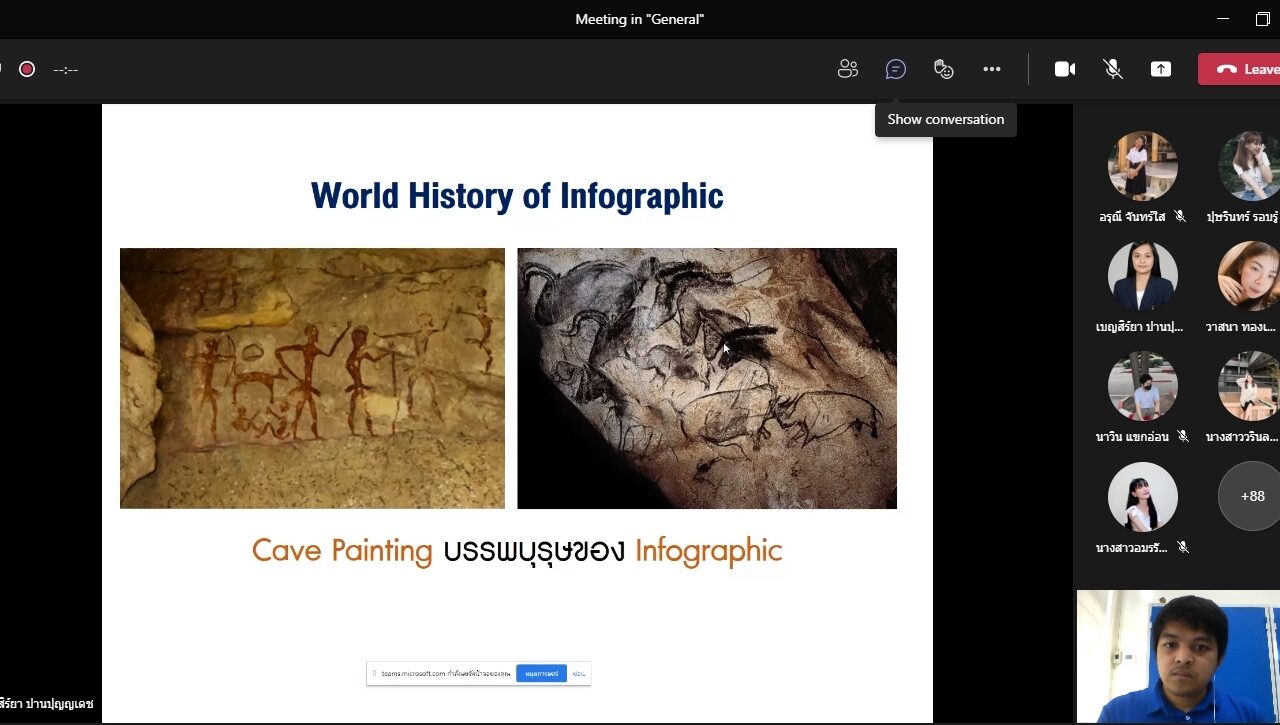
Task: Click the blue stop sharing button in banner
Action: [x=541, y=674]
